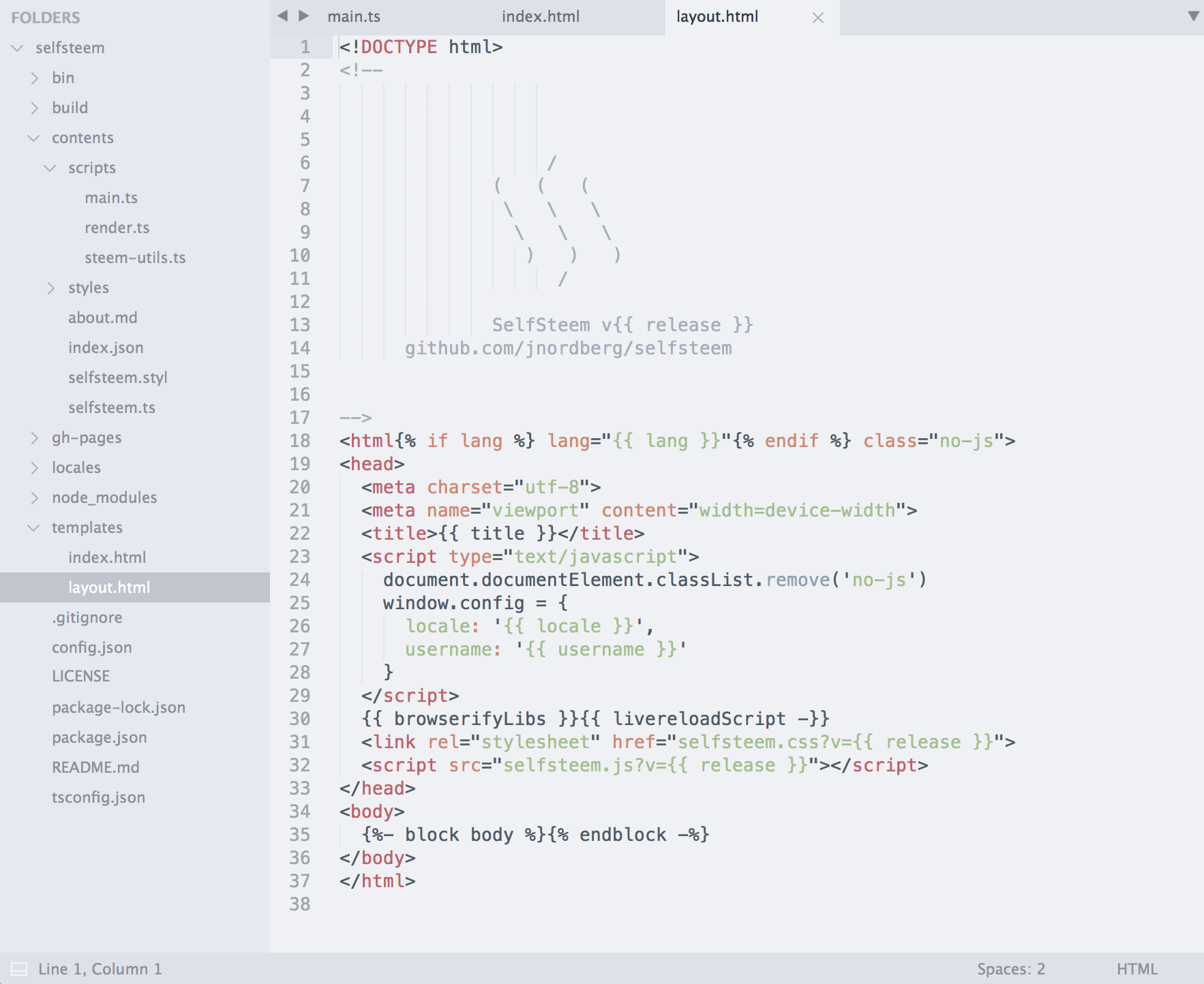1204x984 pixels.
Task: Switch to the main.ts tab
Action: coord(354,16)
